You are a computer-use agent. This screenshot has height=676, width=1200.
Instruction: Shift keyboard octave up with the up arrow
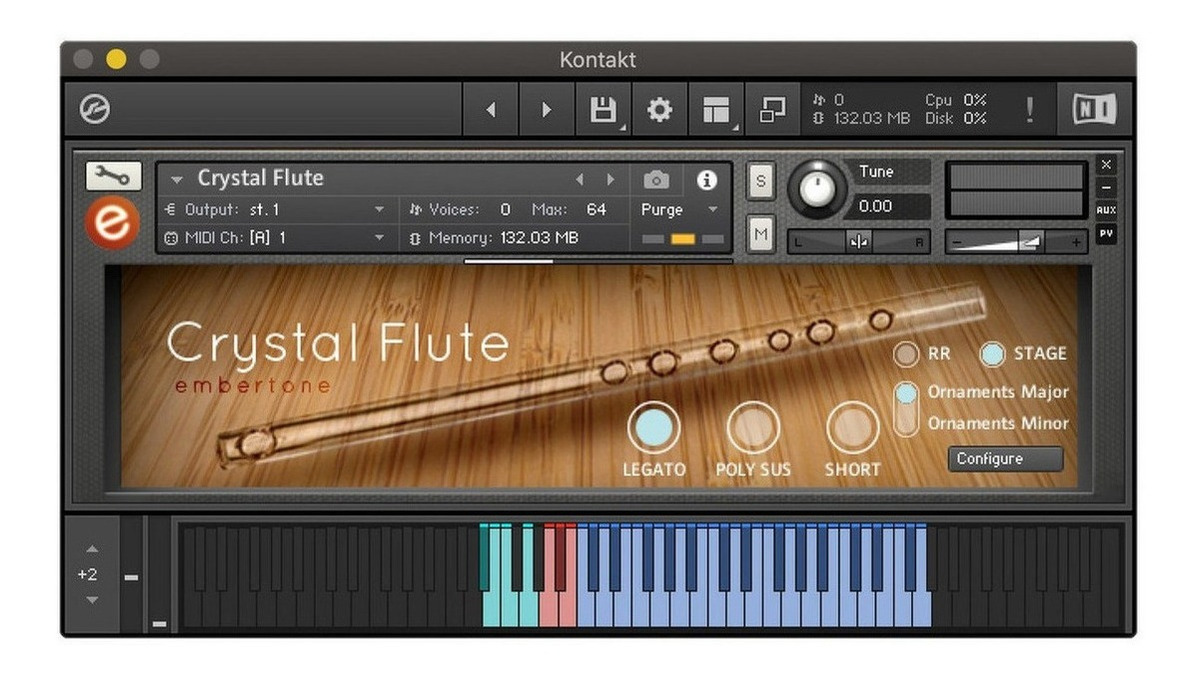coord(92,549)
